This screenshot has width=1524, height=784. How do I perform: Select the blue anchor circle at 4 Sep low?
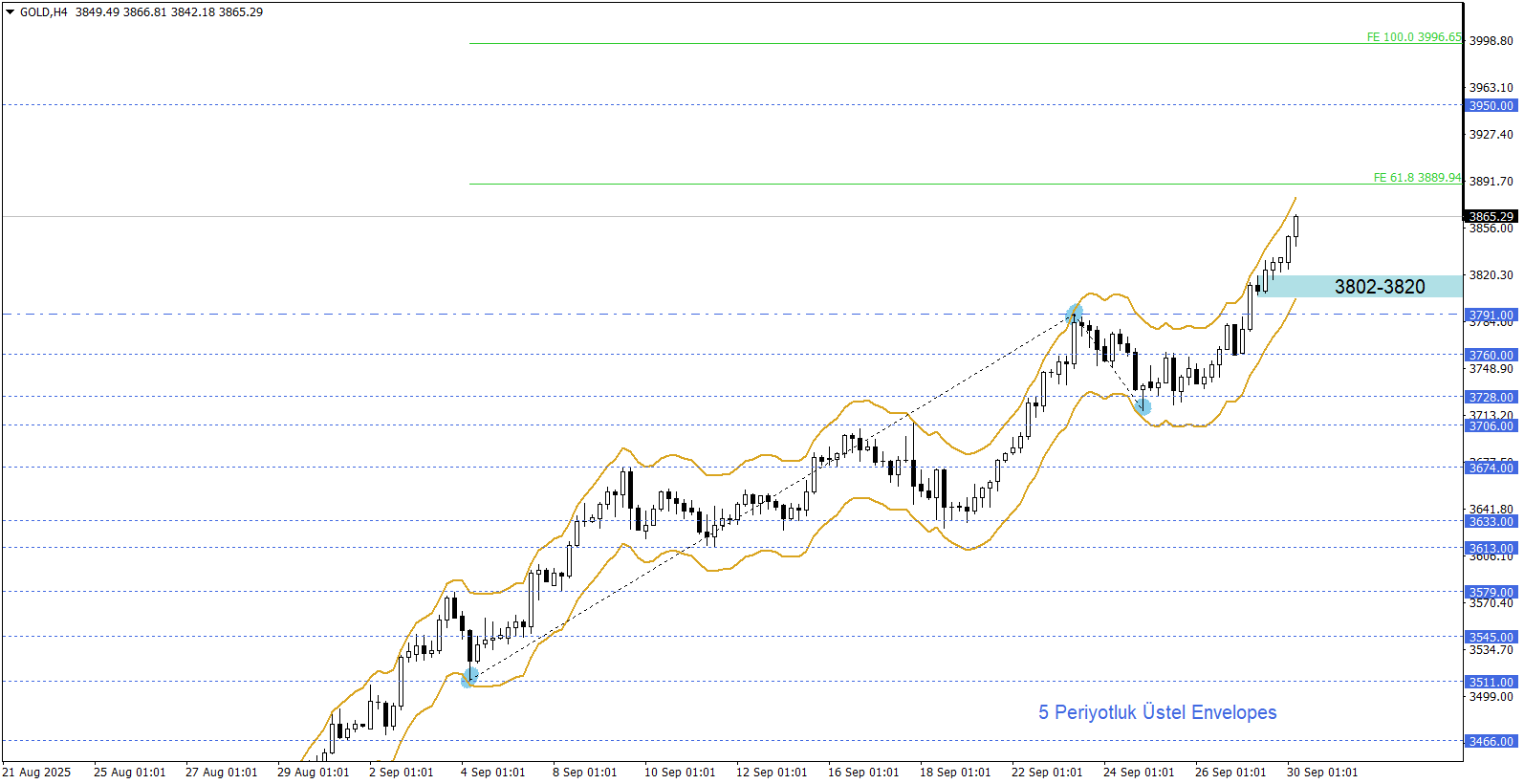pyautogui.click(x=469, y=678)
